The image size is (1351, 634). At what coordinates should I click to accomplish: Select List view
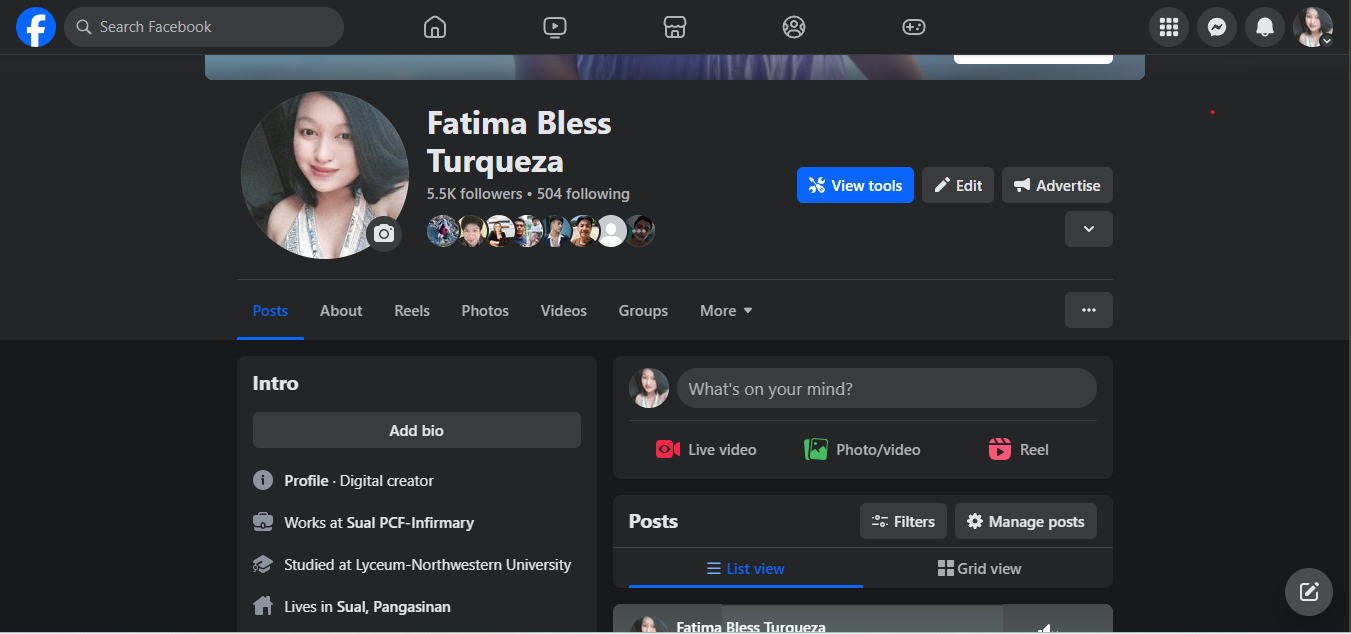[746, 568]
